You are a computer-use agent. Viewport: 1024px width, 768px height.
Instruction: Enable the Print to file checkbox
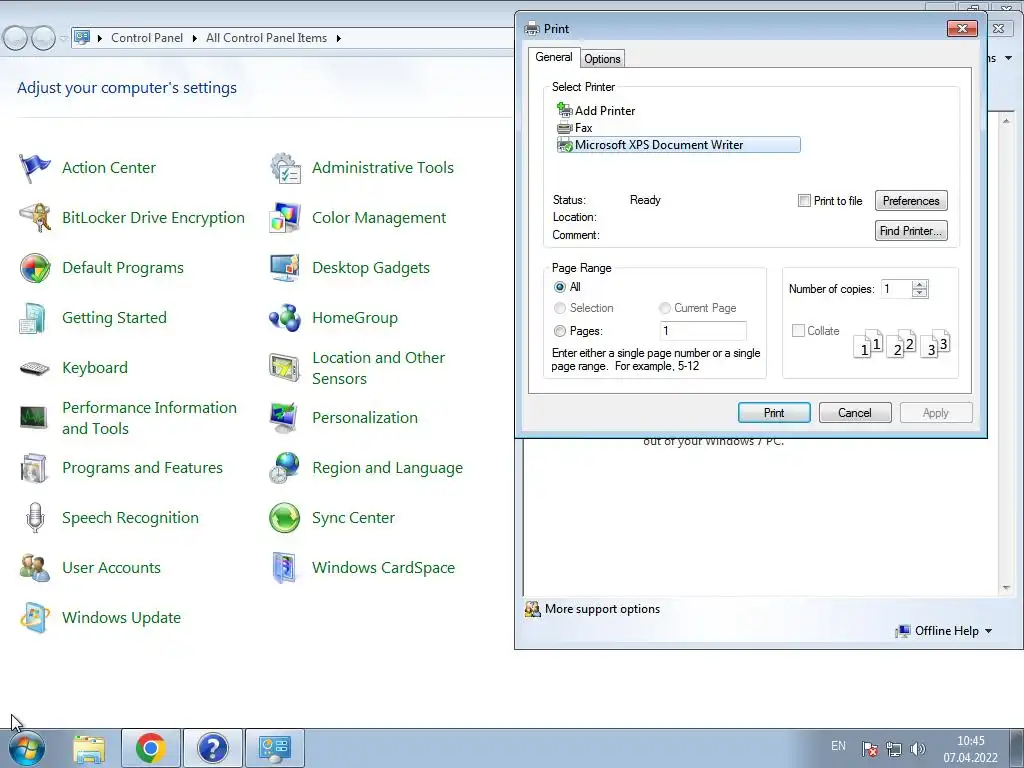(x=805, y=200)
